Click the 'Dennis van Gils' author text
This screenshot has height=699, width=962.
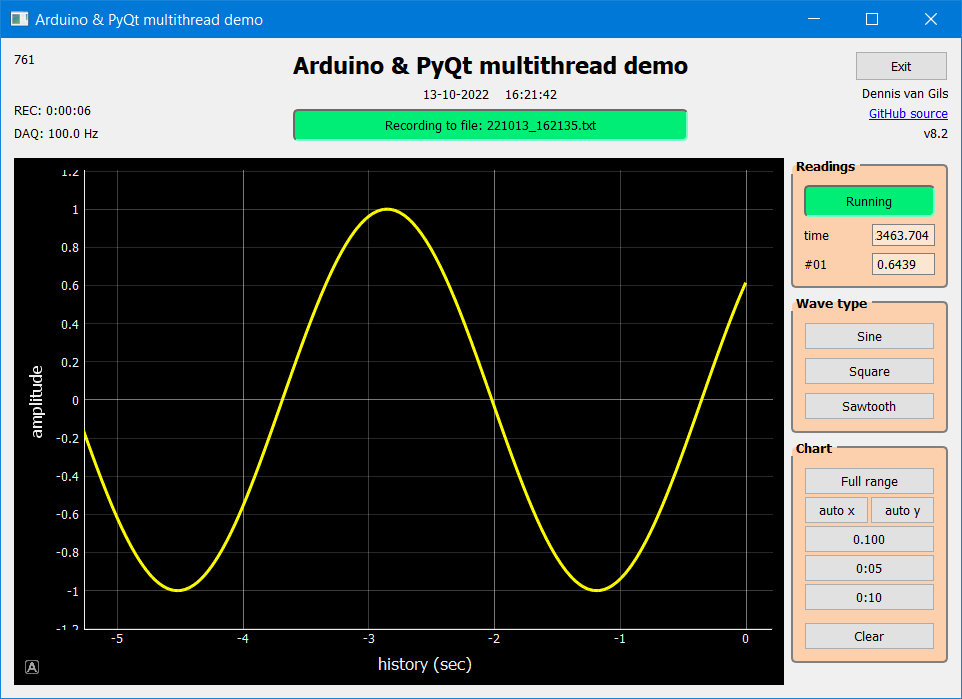904,93
